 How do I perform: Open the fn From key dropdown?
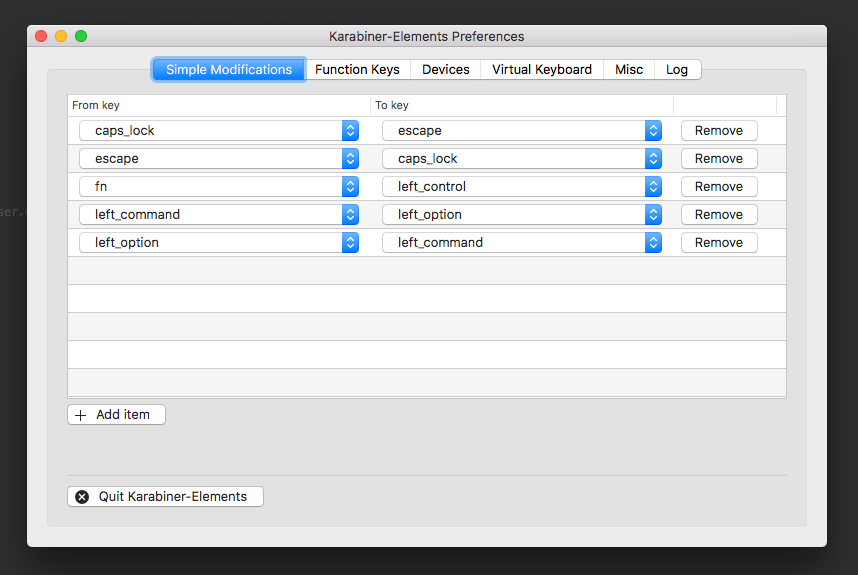219,187
